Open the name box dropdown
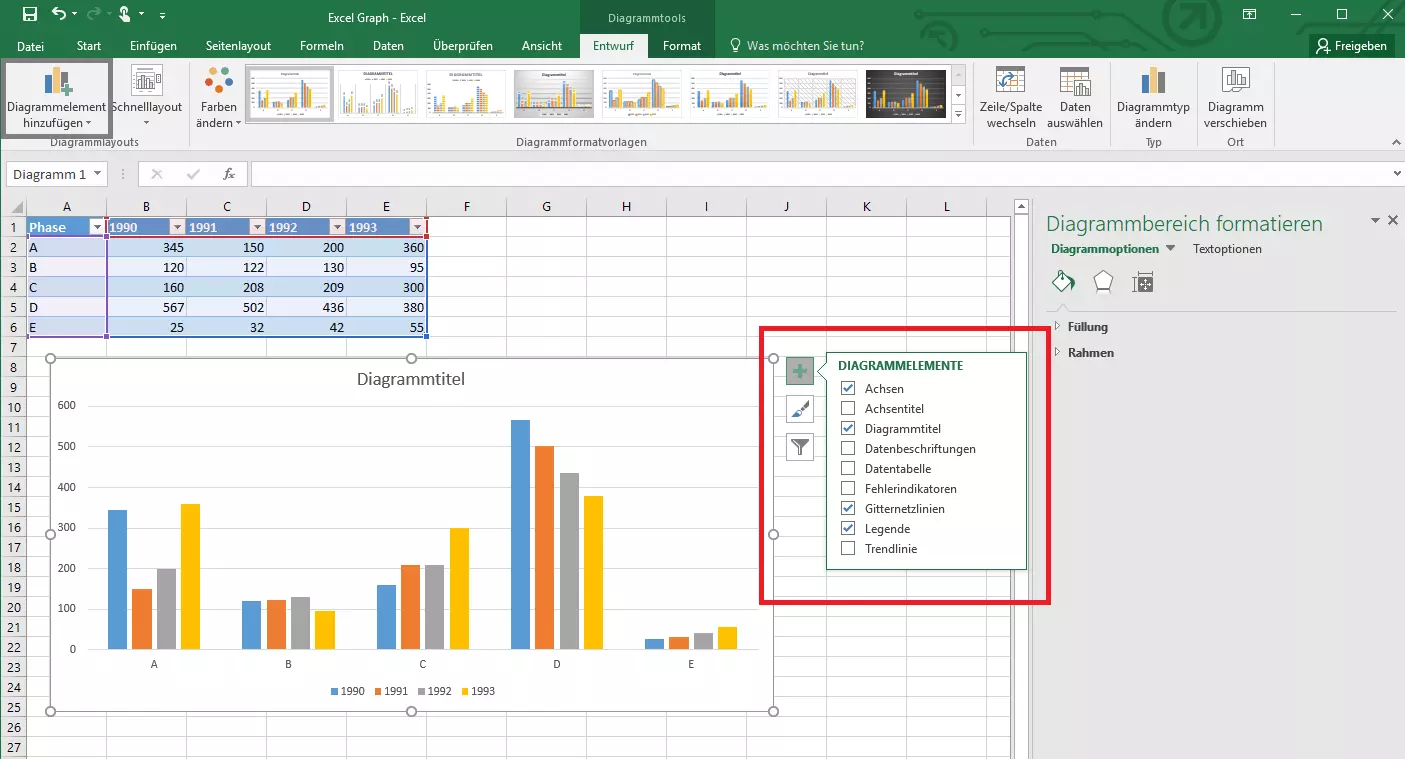Image resolution: width=1405 pixels, height=759 pixels. pos(97,174)
